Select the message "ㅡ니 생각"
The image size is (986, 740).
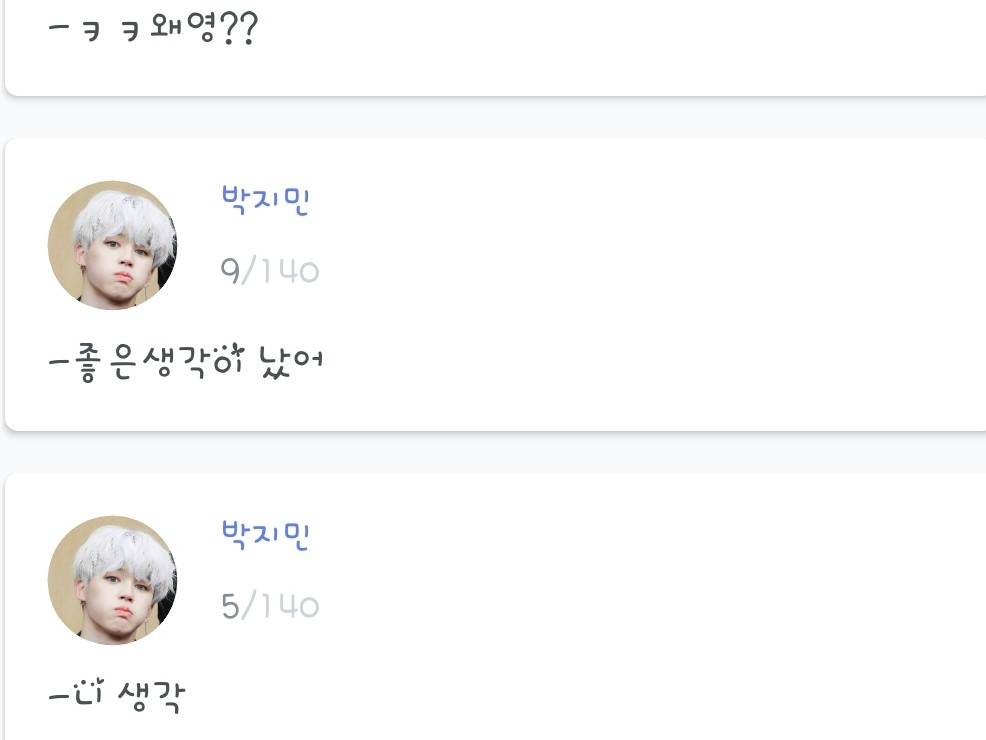117,693
